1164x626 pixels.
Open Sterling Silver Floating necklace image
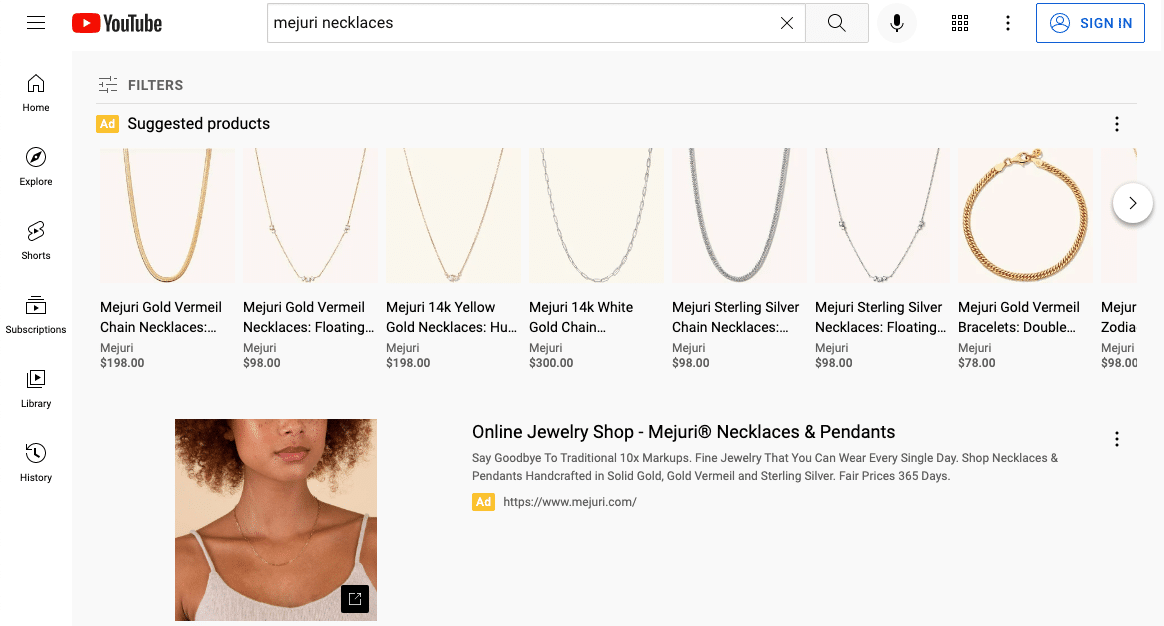point(882,215)
